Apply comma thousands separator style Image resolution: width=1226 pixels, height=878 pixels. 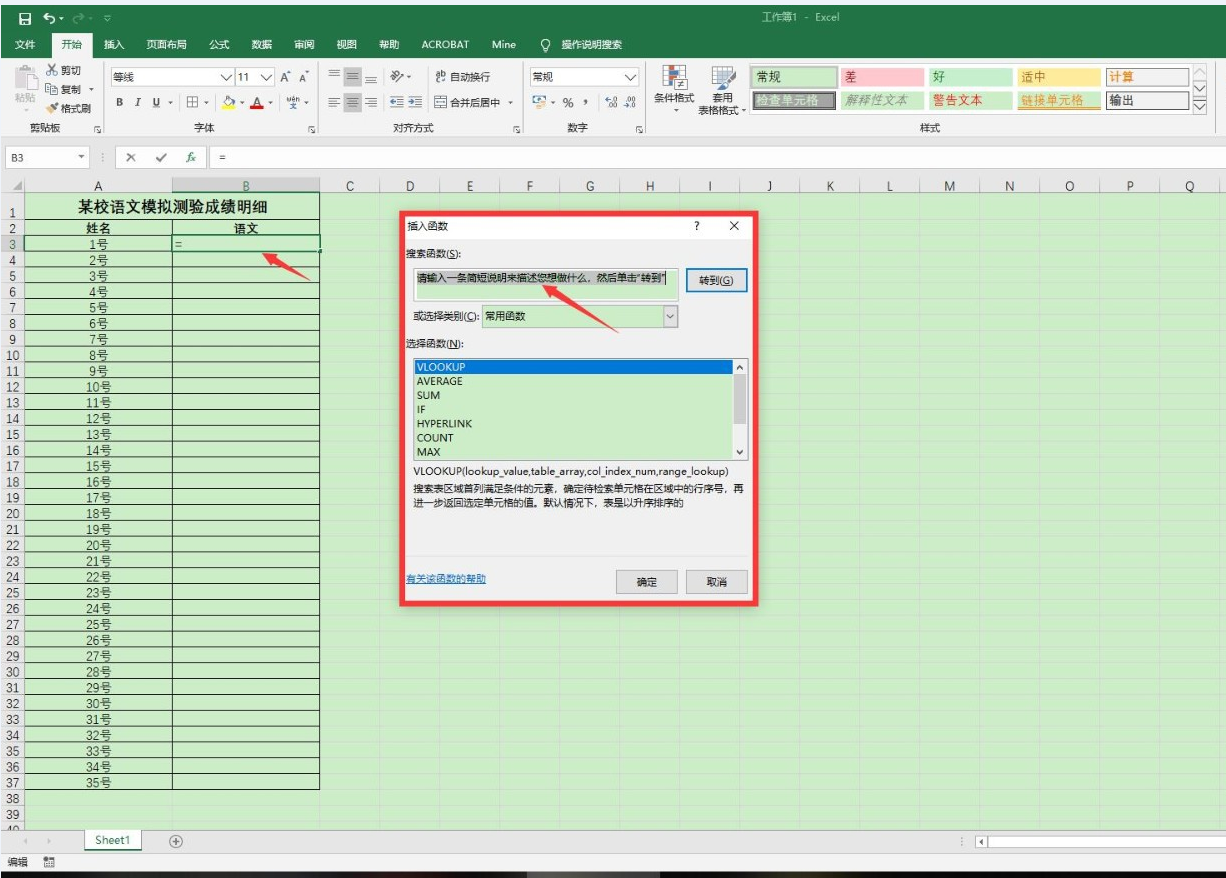tap(585, 102)
